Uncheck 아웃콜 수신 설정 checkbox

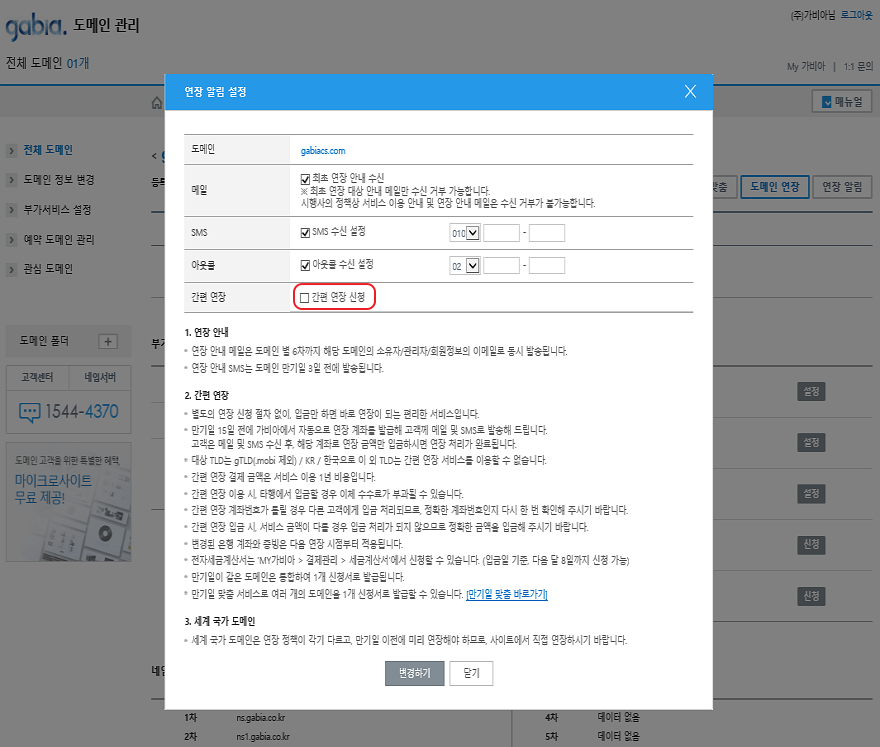coord(305,265)
